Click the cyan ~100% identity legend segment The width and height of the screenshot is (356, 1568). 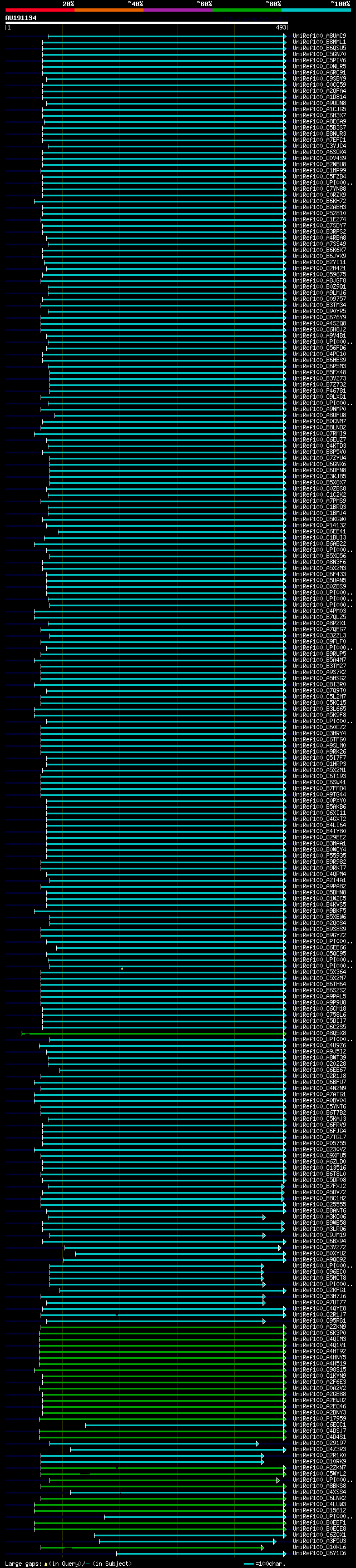(x=317, y=11)
